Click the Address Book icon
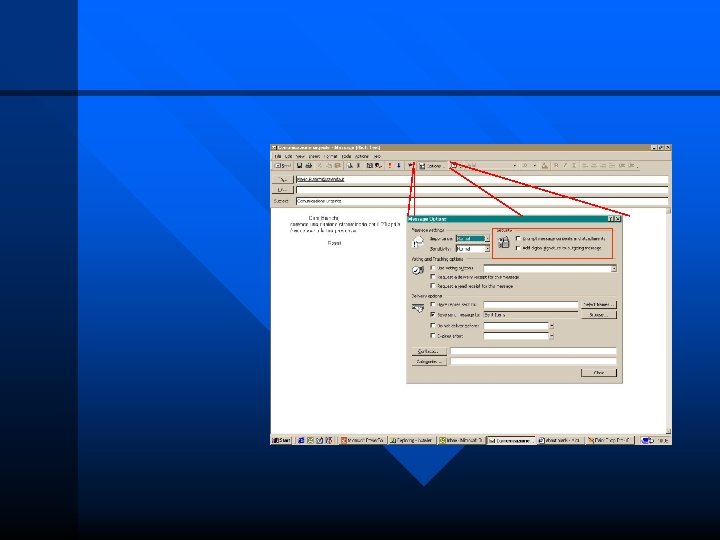Image resolution: width=720 pixels, height=540 pixels. (x=369, y=166)
